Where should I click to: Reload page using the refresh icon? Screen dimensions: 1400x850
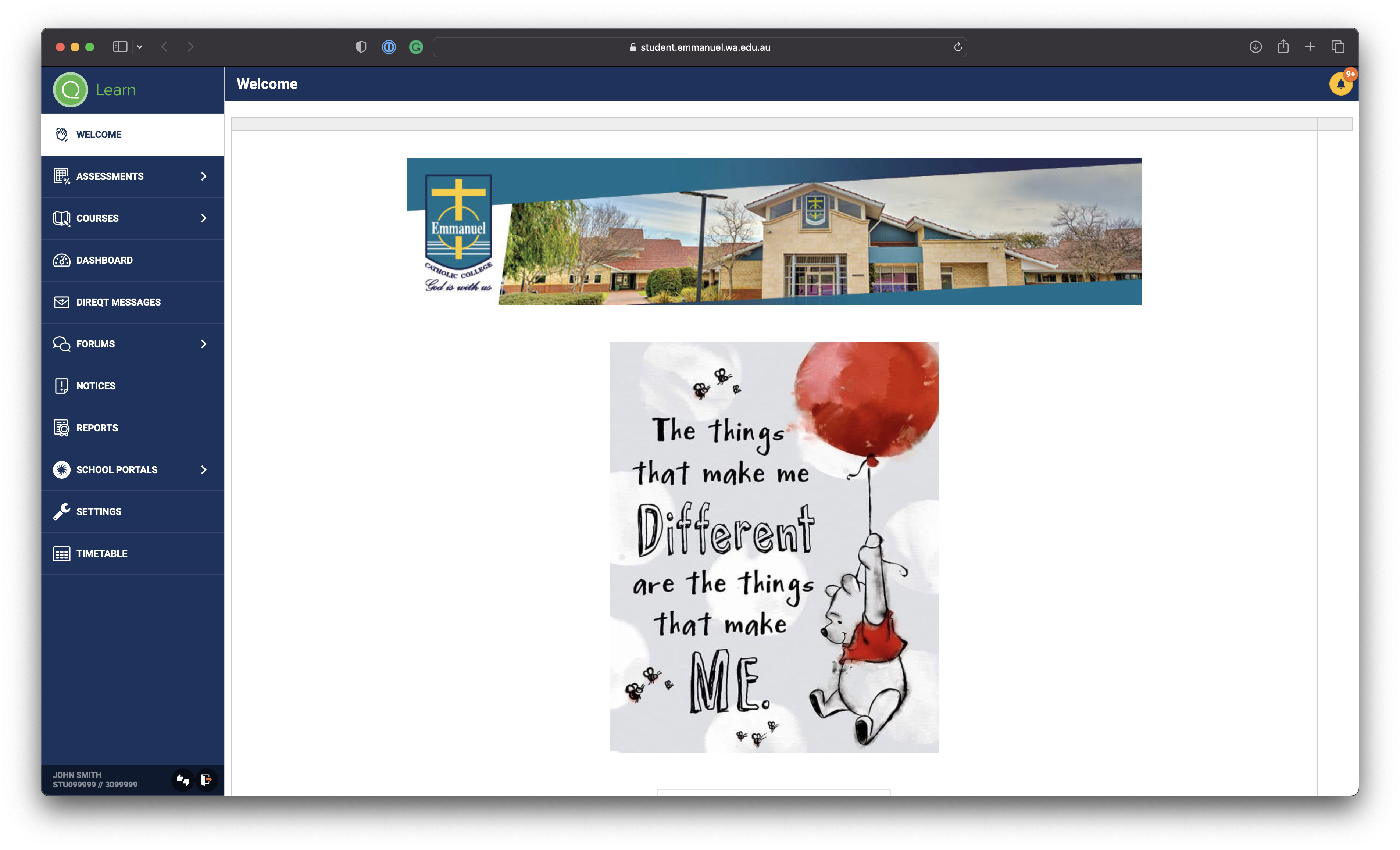click(x=957, y=47)
